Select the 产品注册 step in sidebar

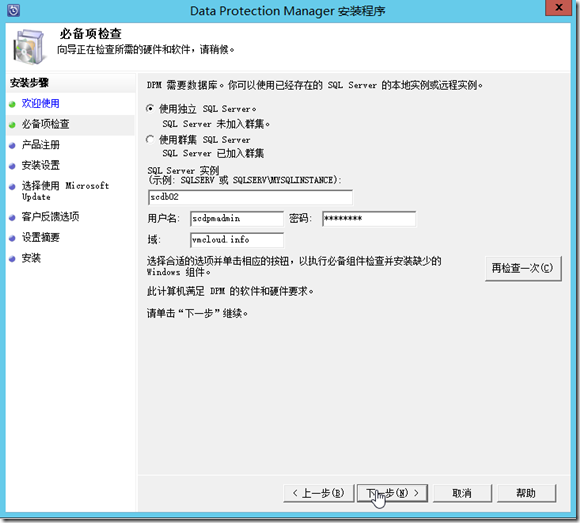click(x=40, y=145)
